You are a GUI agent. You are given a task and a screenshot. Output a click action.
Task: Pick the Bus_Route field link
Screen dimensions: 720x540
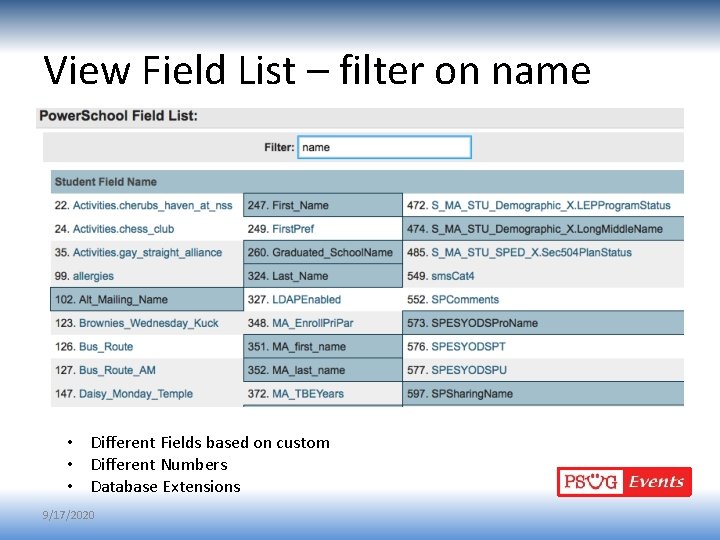coord(106,347)
